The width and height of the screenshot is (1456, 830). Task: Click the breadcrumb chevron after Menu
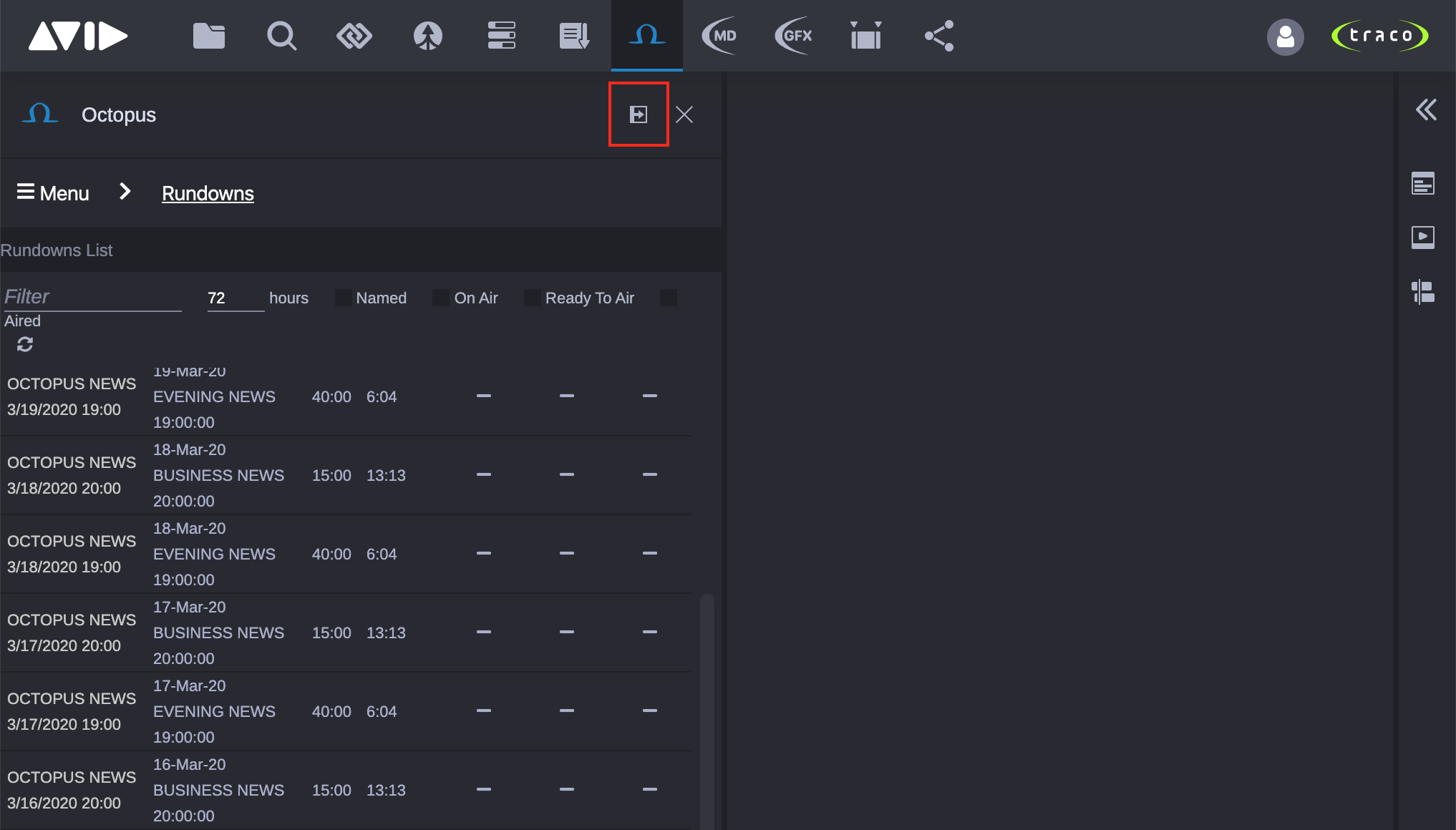[x=125, y=192]
